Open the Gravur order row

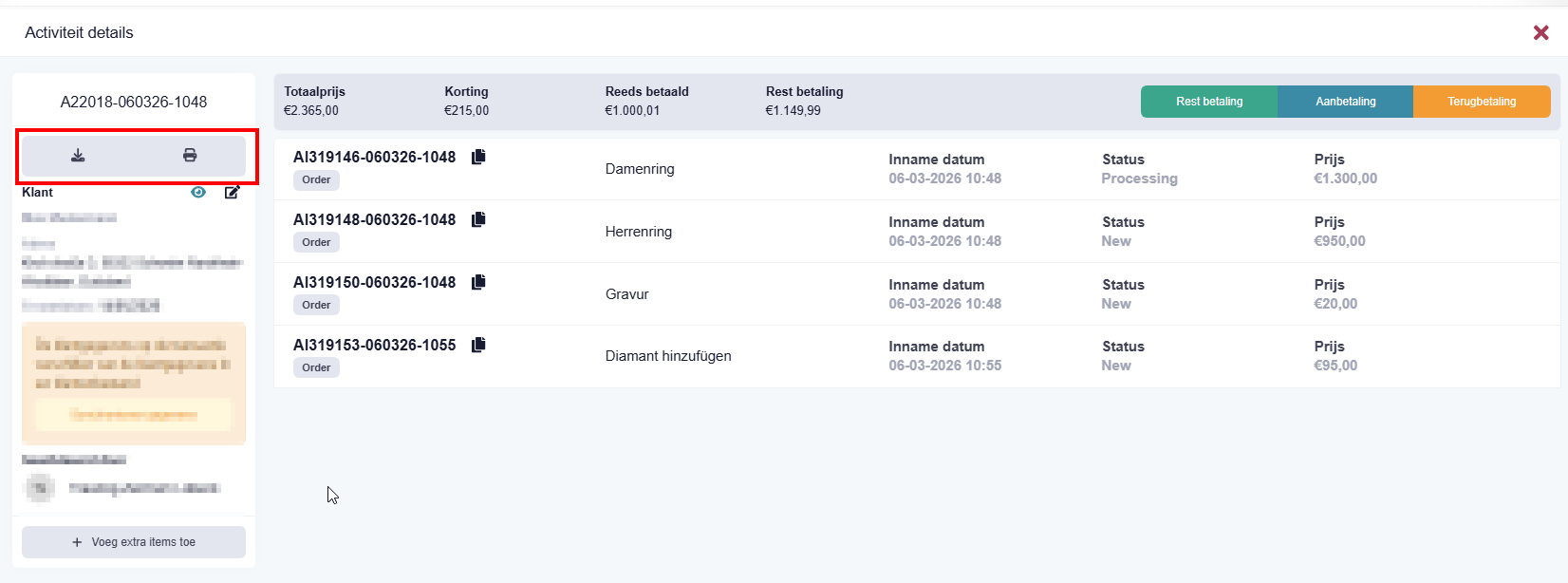(627, 294)
